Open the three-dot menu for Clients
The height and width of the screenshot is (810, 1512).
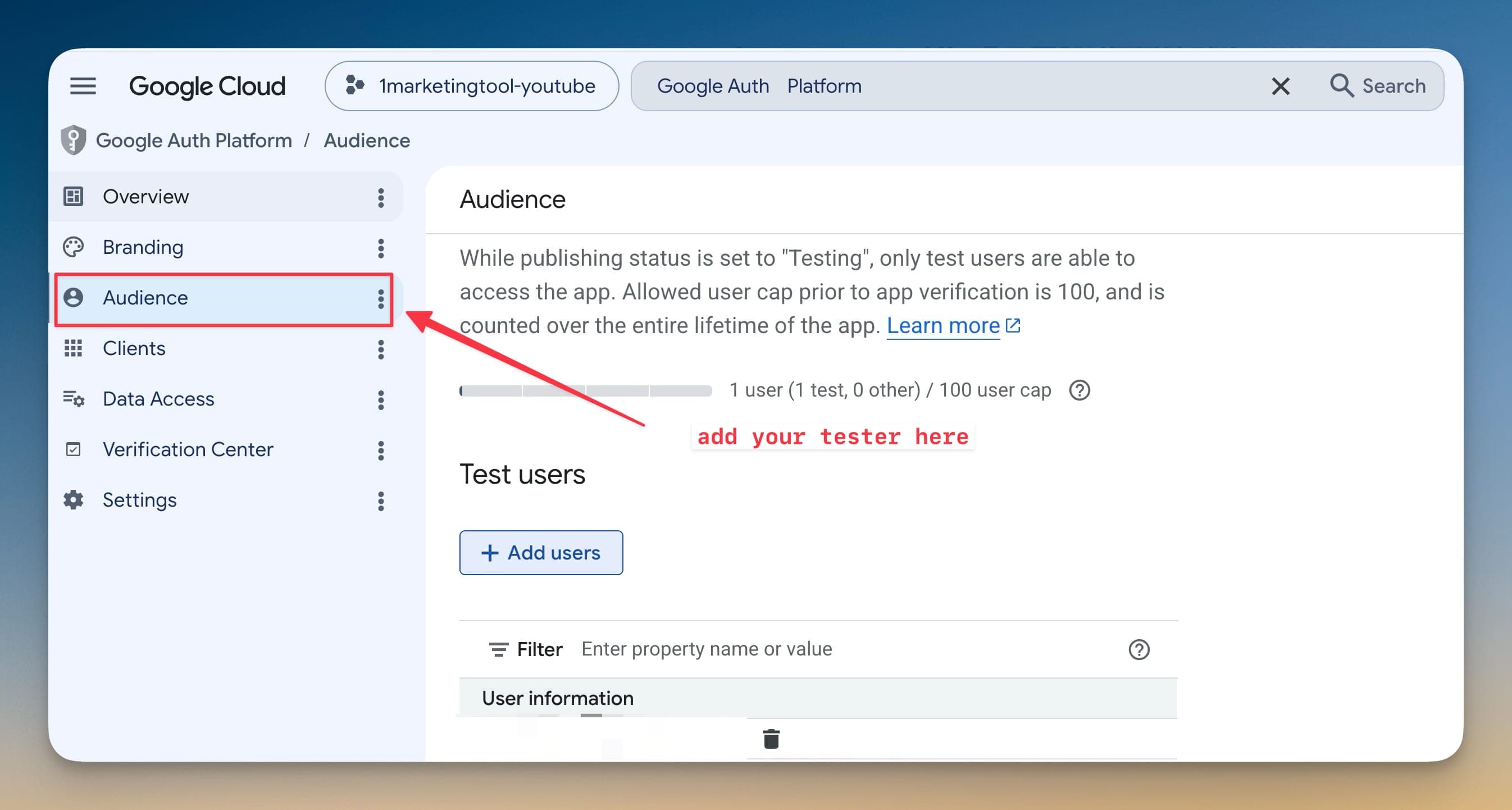tap(381, 349)
